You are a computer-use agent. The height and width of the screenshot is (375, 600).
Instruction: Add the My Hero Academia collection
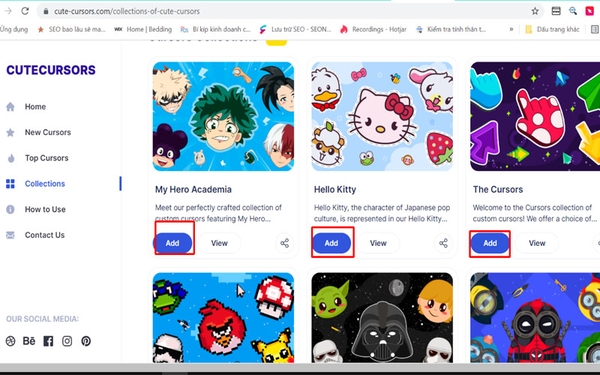173,243
